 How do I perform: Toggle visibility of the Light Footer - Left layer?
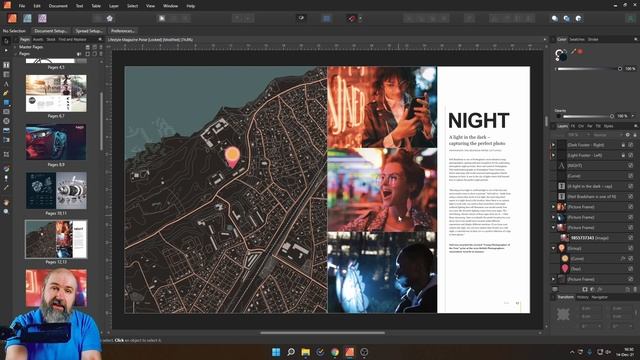[x=631, y=155]
